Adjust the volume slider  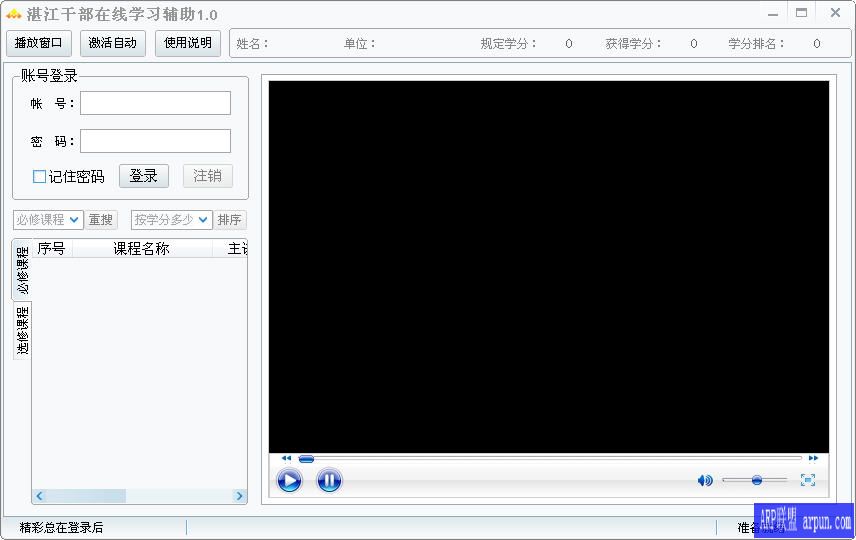pos(756,481)
